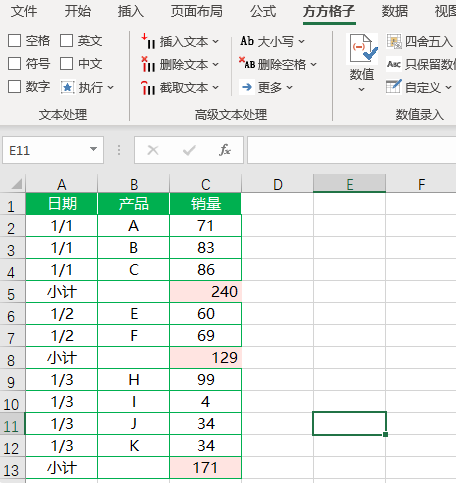Viewport: 461px width, 490px height.
Task: Switch to the 开始 tab
Action: [78, 11]
